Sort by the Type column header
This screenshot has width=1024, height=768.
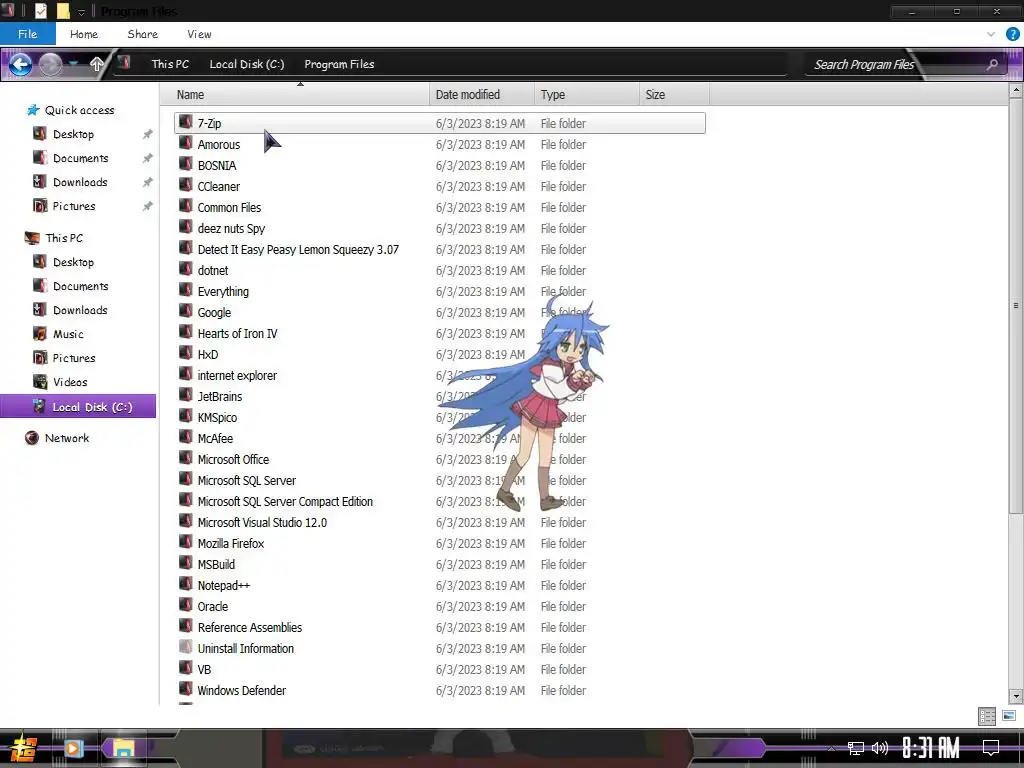click(x=586, y=95)
